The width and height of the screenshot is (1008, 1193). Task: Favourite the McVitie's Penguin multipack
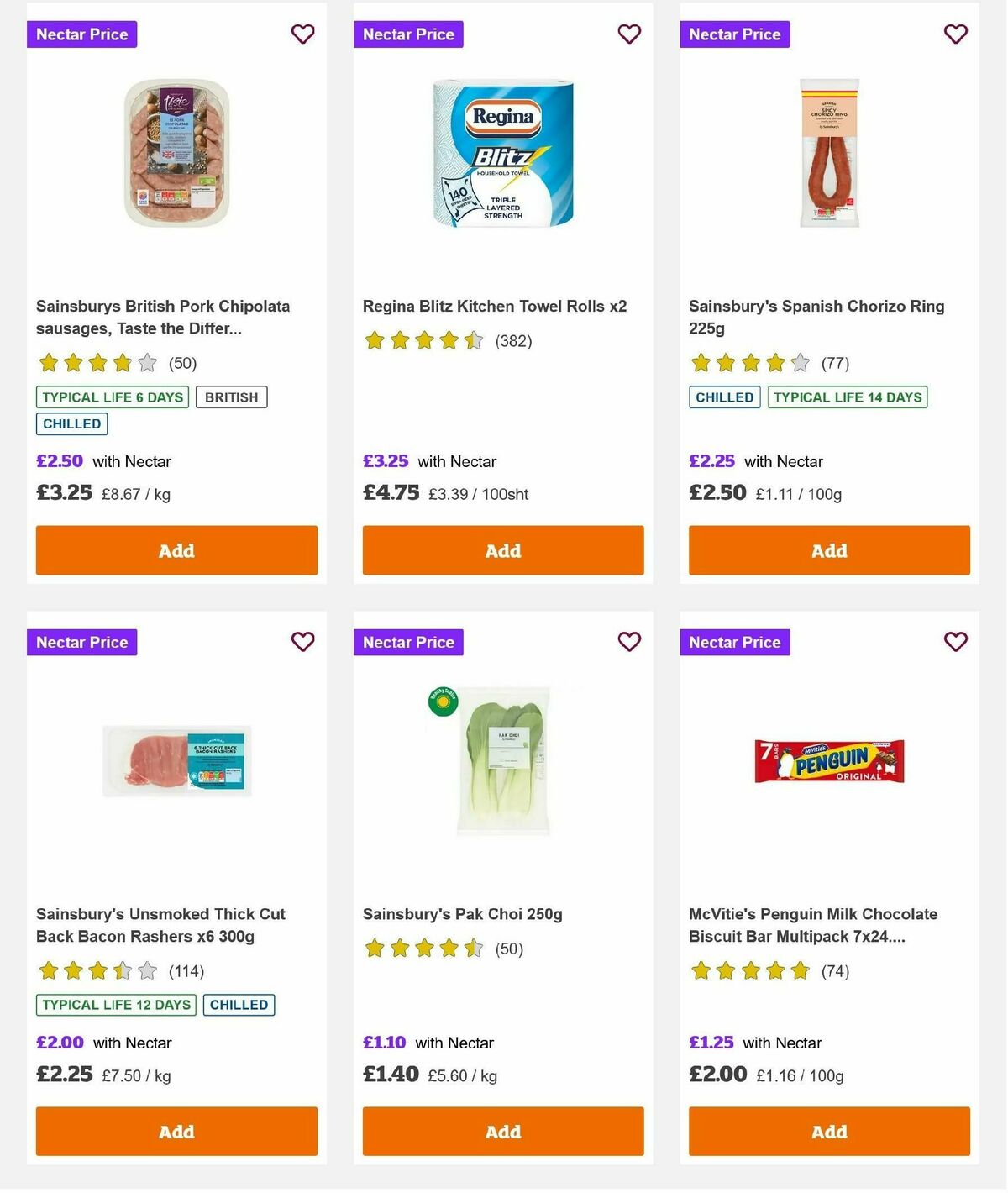(954, 641)
